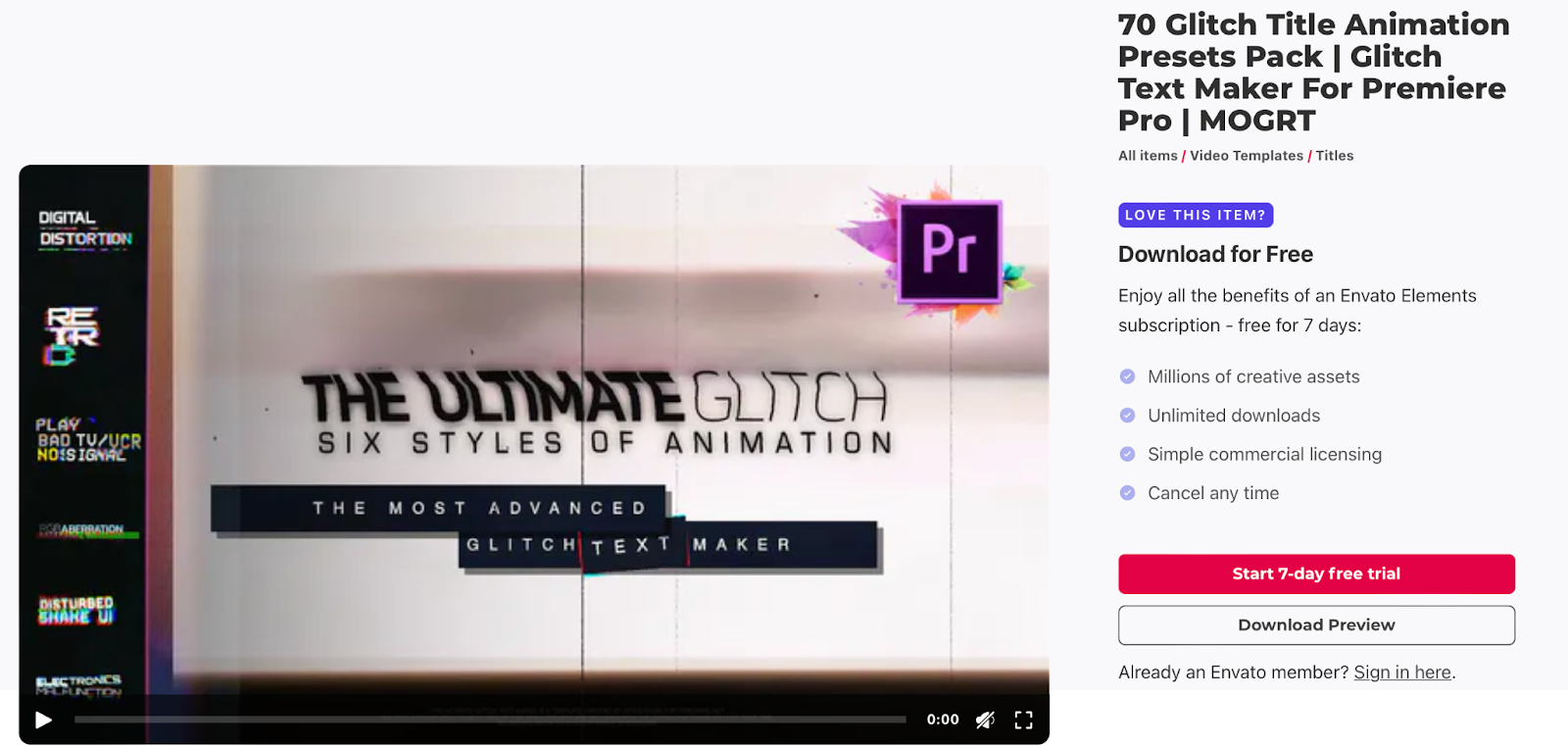The width and height of the screenshot is (1568, 748).
Task: Click the video progress bar
Action: coord(490,720)
